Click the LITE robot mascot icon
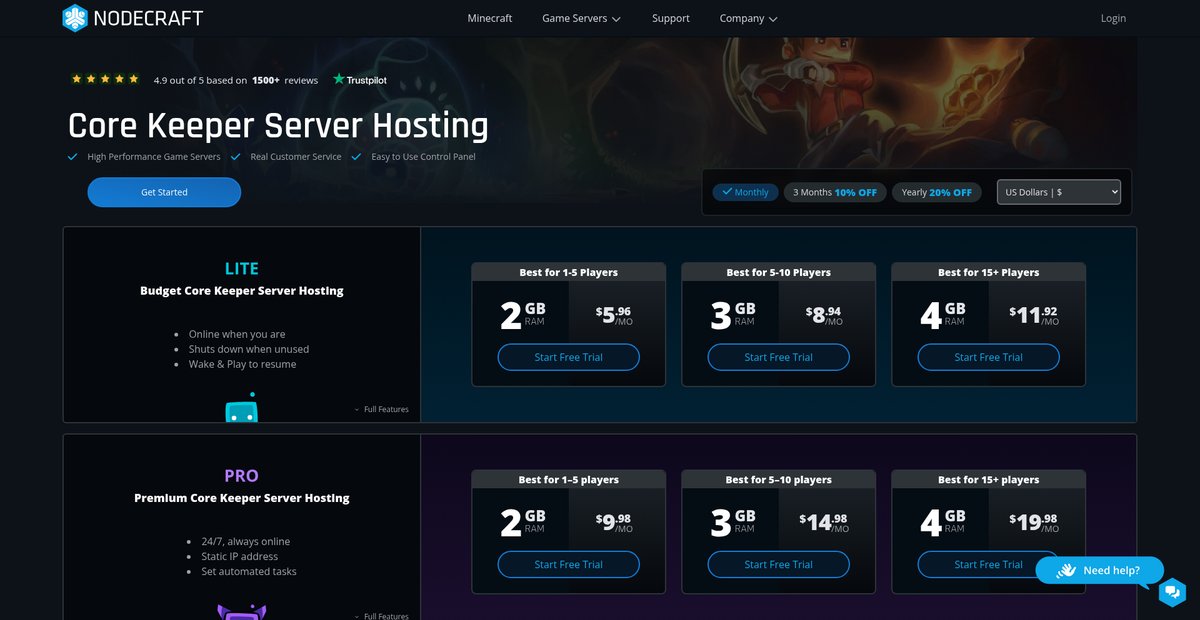Image resolution: width=1200 pixels, height=620 pixels. [x=241, y=408]
